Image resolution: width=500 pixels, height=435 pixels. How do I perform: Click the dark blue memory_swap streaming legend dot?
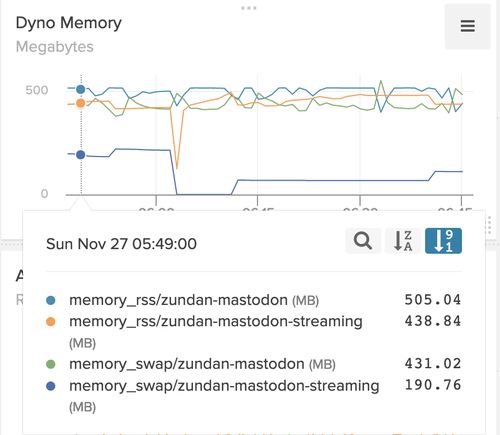pos(51,386)
